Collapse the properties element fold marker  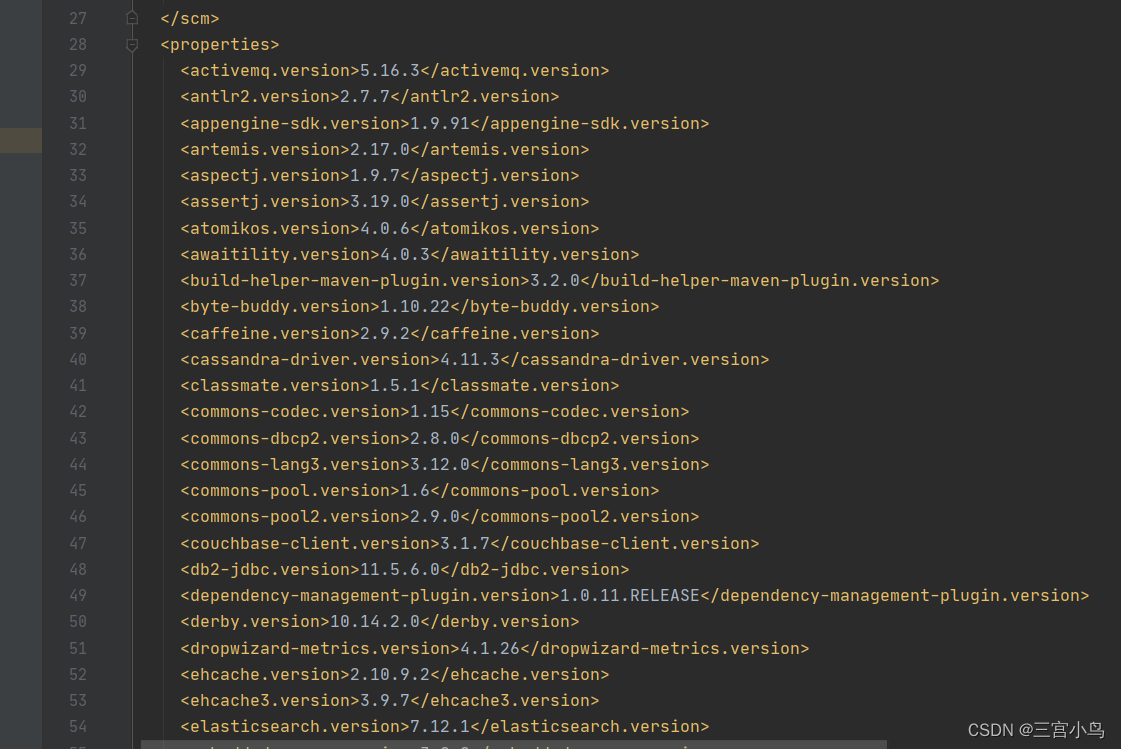131,44
